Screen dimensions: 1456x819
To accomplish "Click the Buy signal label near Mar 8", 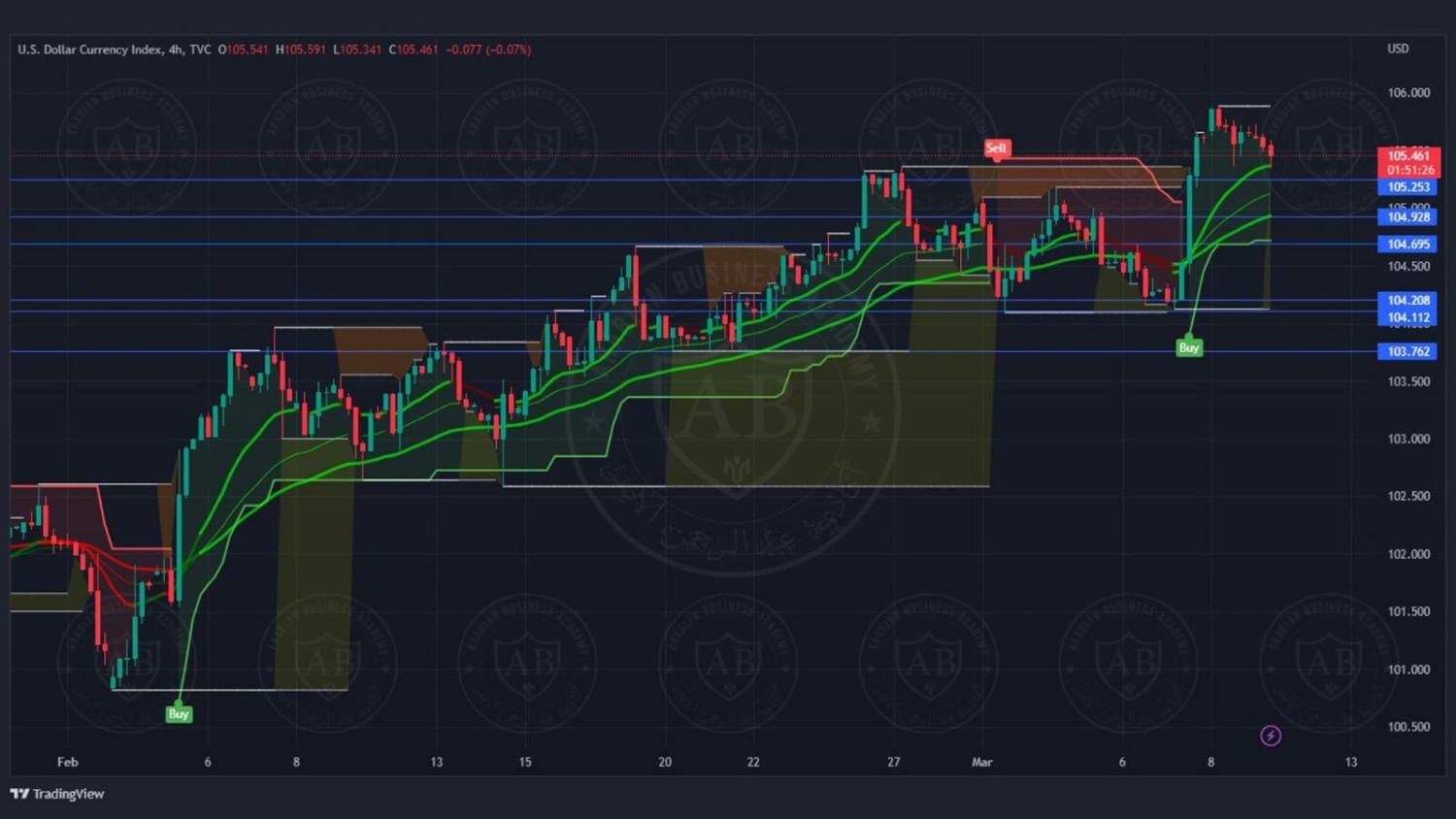I will [x=1189, y=347].
